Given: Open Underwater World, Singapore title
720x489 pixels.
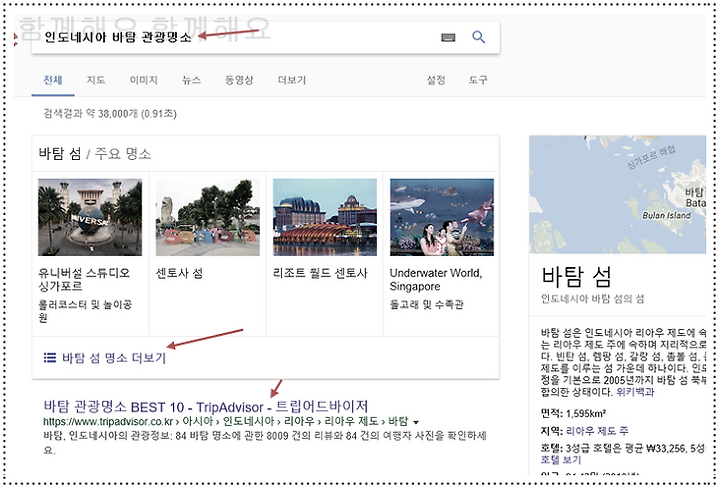Looking at the screenshot, I should (436, 279).
